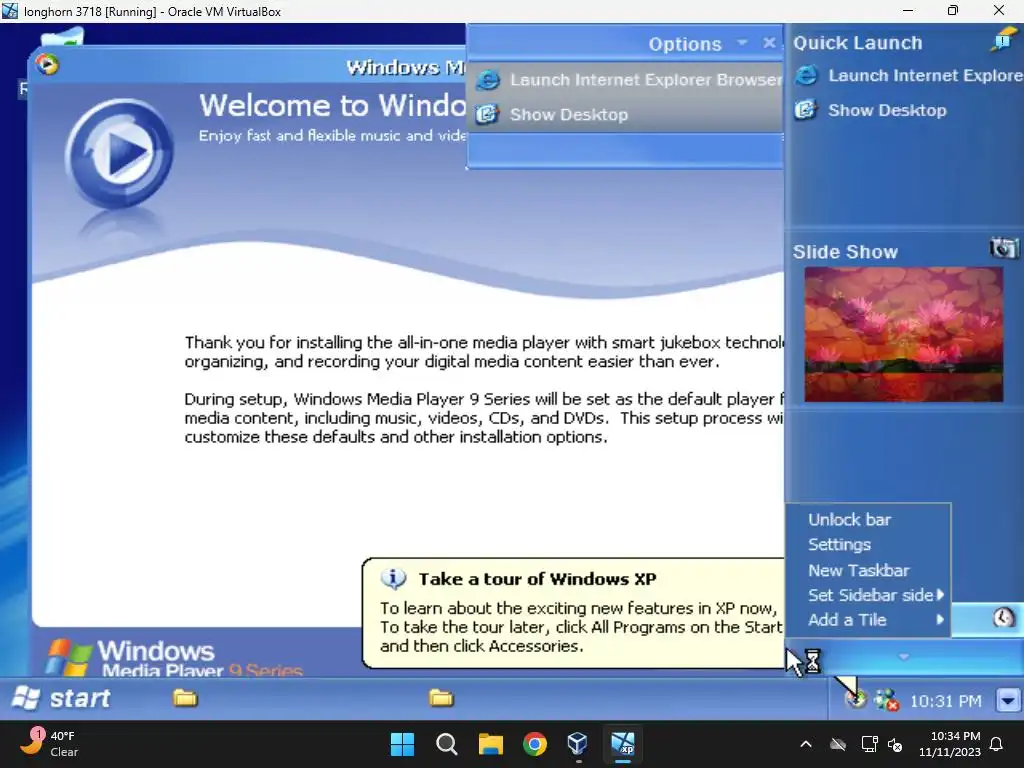The height and width of the screenshot is (768, 1024).
Task: Click the 10:31 PM XP clock
Action: click(x=946, y=701)
